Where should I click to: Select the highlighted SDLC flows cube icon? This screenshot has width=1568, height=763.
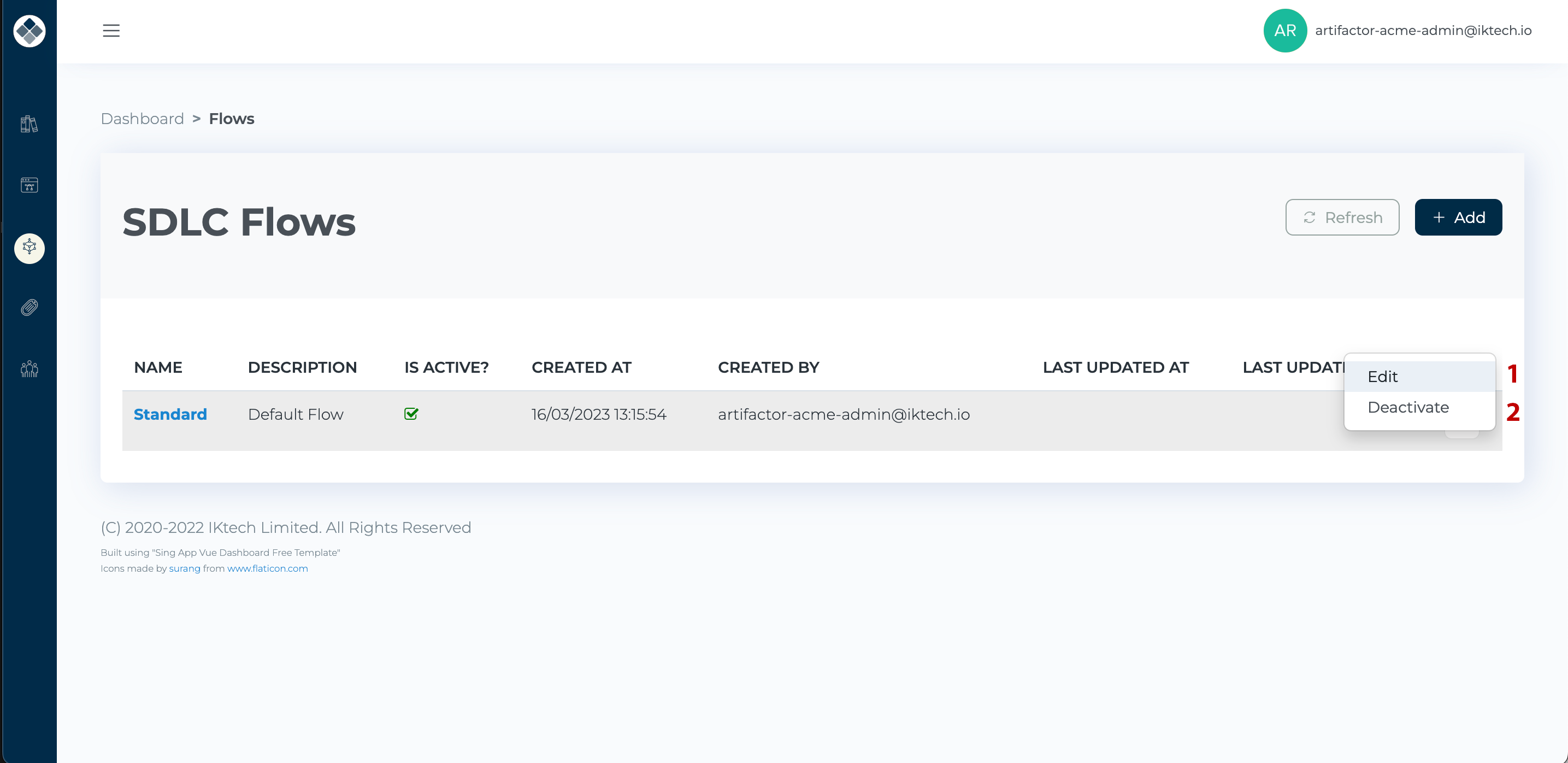pos(28,248)
